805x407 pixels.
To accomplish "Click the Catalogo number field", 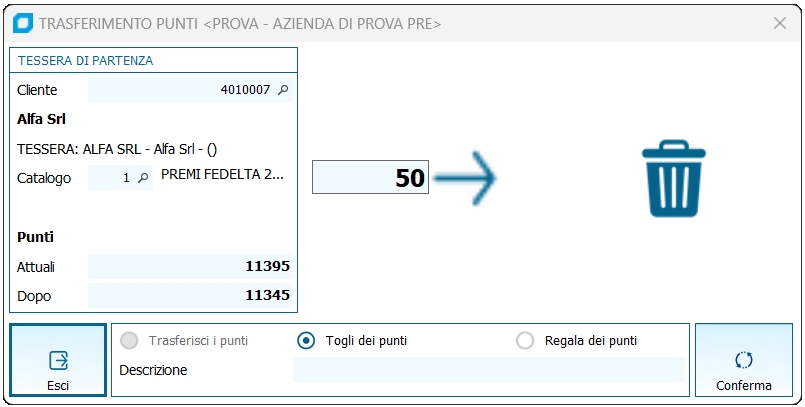I will (111, 177).
